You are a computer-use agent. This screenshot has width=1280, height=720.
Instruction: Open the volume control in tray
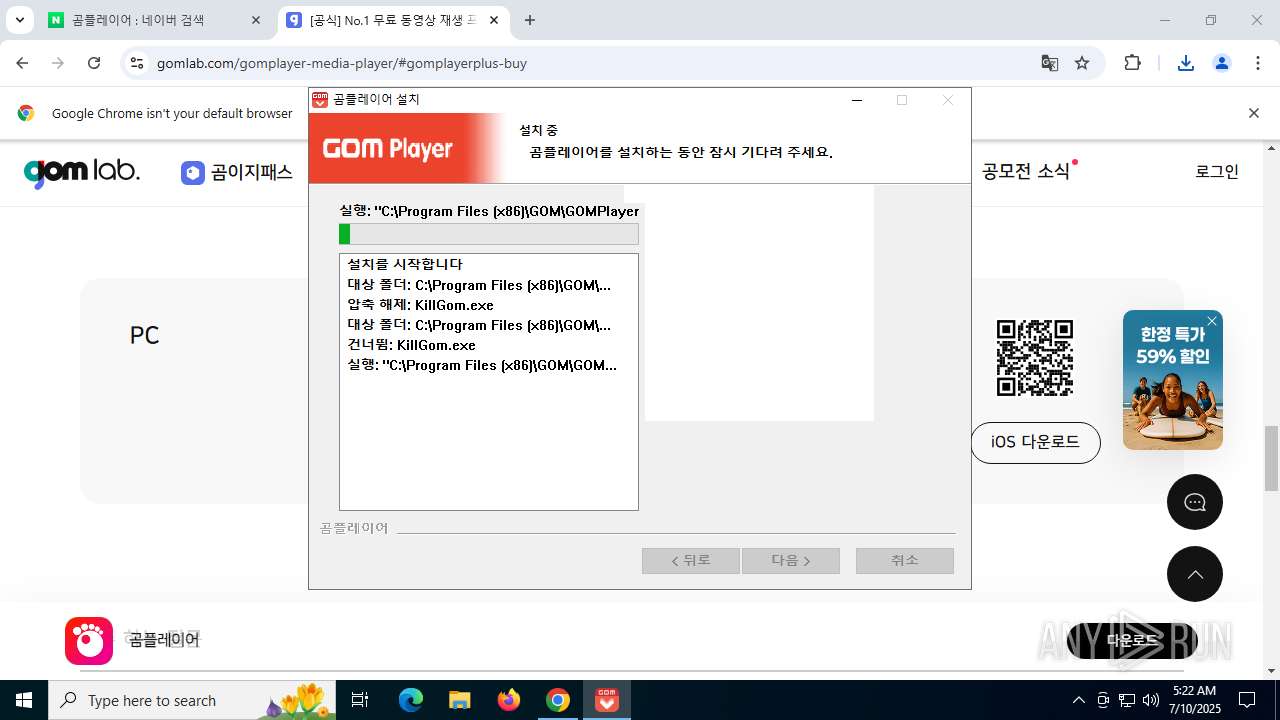pos(1151,700)
